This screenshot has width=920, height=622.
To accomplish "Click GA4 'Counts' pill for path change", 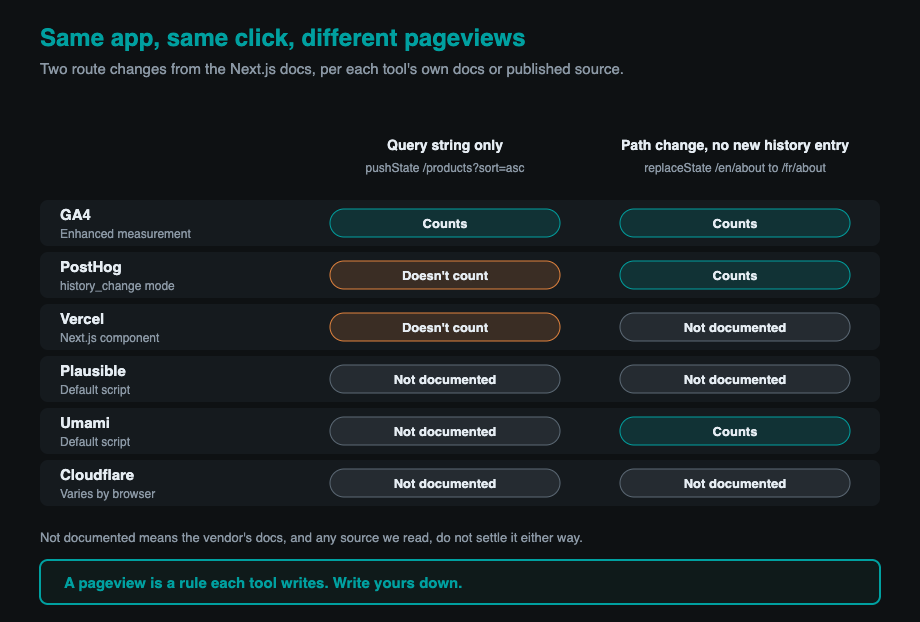I will 735,223.
